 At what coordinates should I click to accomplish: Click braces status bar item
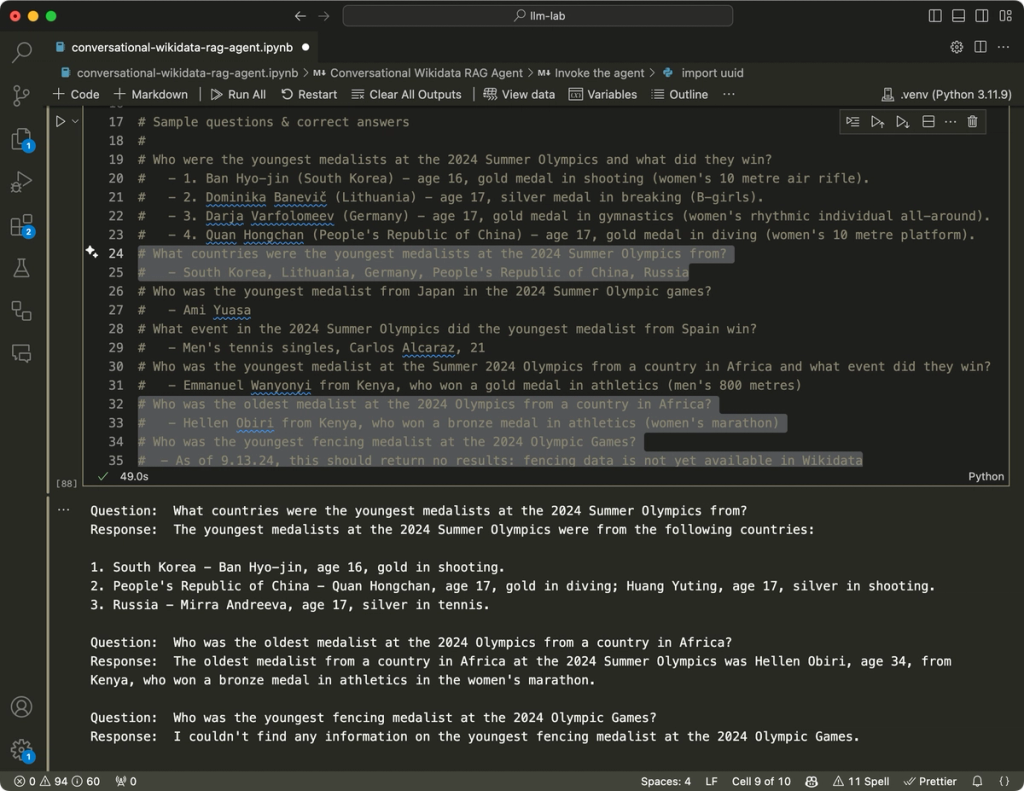point(1004,781)
